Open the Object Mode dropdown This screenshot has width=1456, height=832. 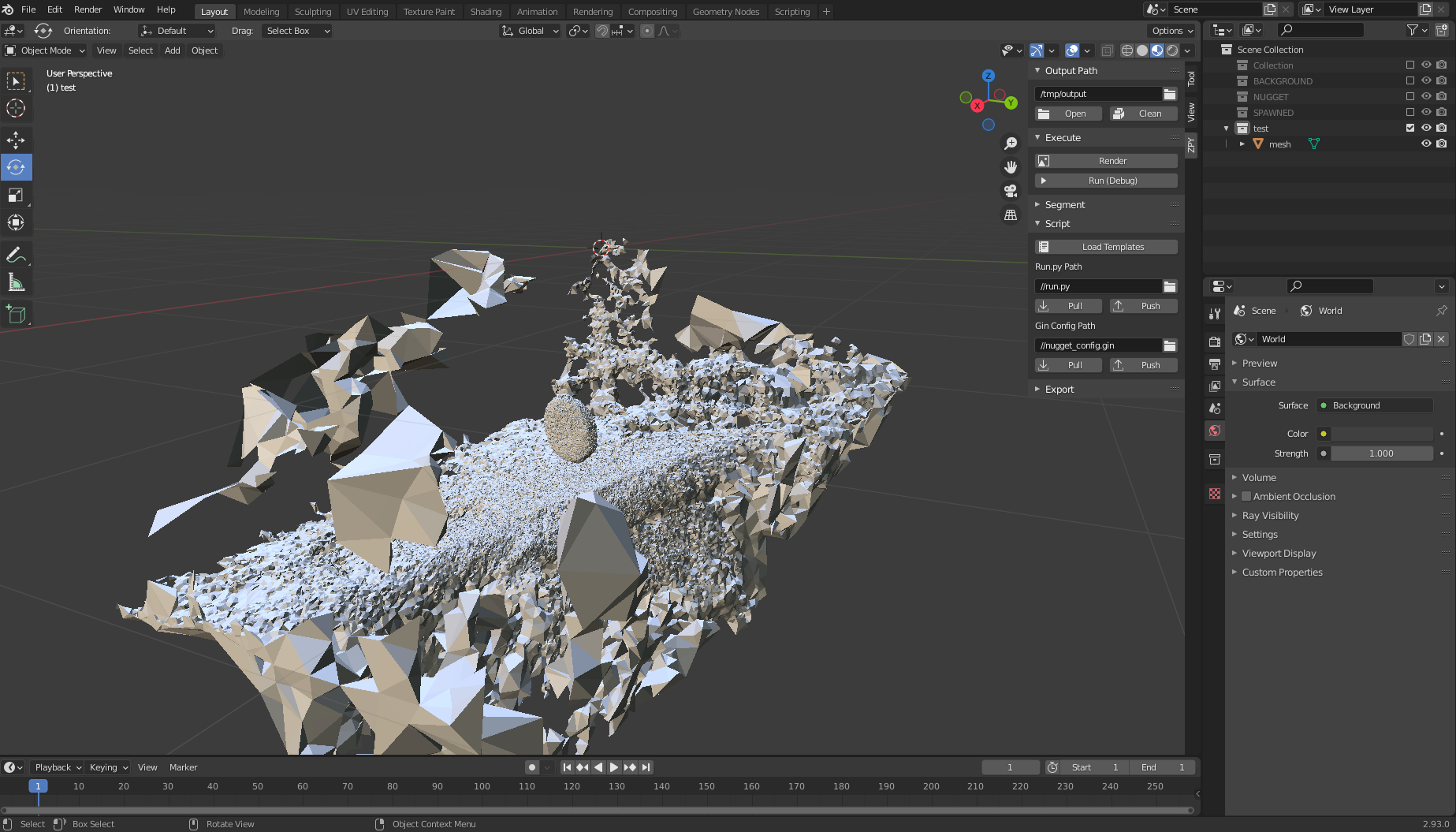46,50
